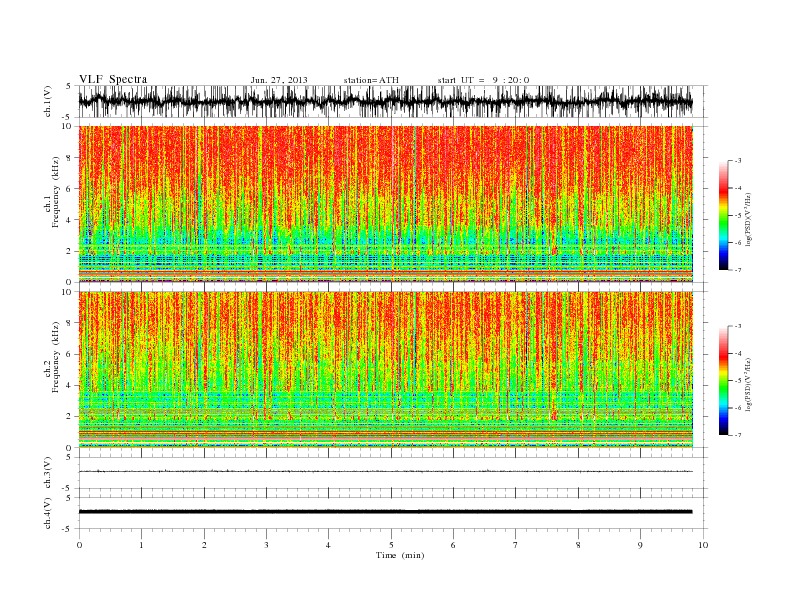
Task: Click the "VLF Spectra" plot title
Action: coord(113,79)
